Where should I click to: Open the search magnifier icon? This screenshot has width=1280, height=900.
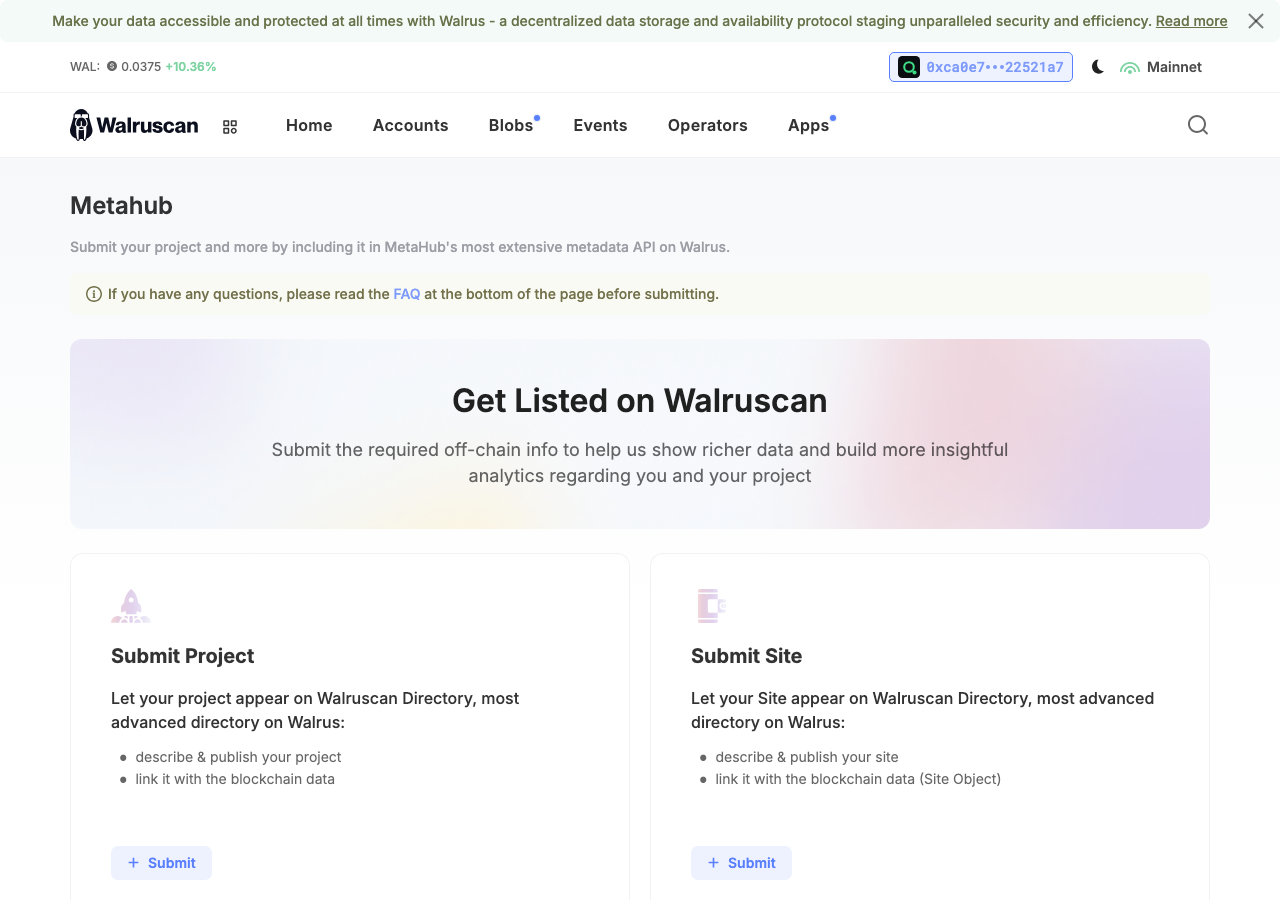pyautogui.click(x=1198, y=125)
